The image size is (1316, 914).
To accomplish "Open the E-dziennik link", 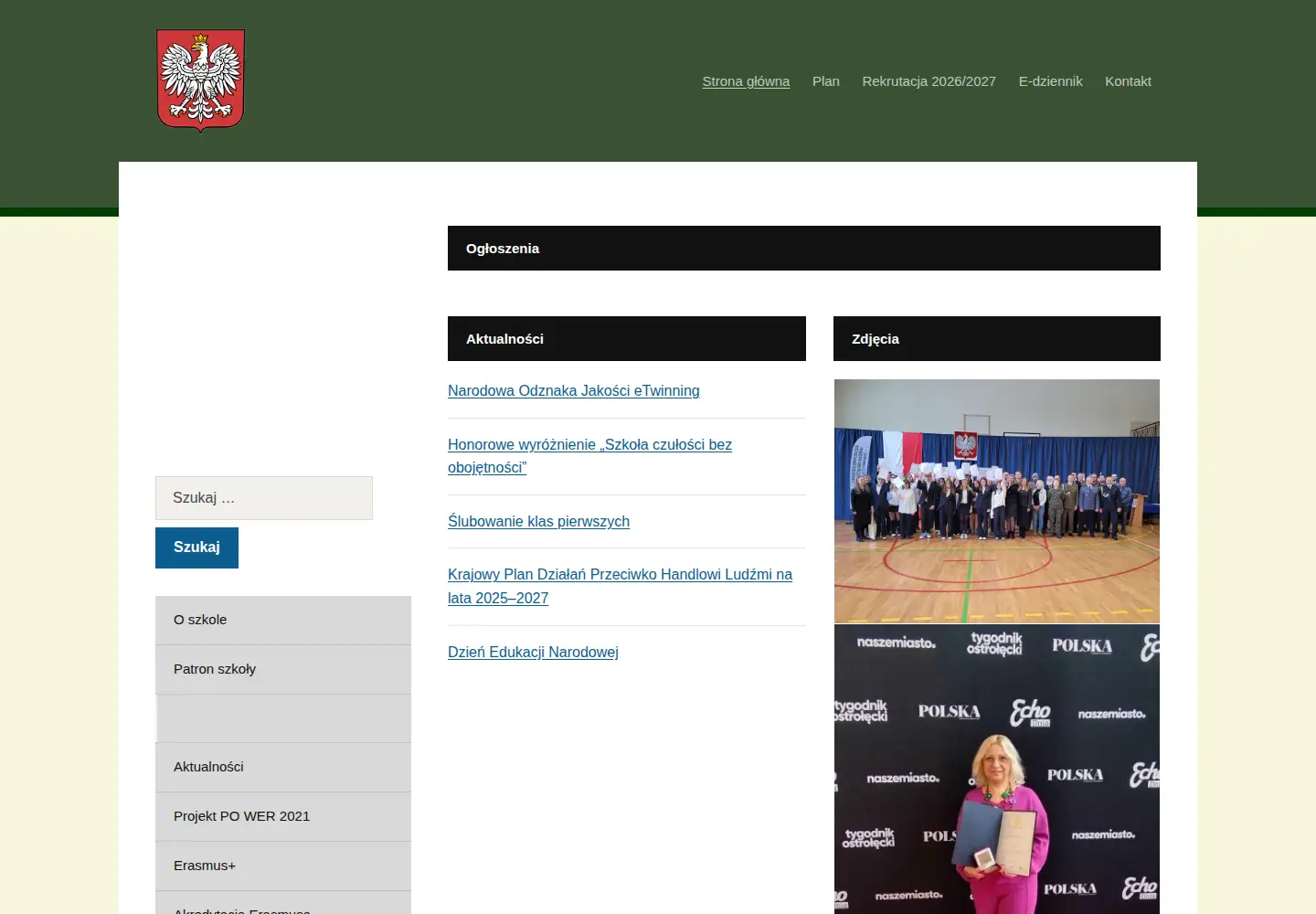I will click(x=1050, y=81).
